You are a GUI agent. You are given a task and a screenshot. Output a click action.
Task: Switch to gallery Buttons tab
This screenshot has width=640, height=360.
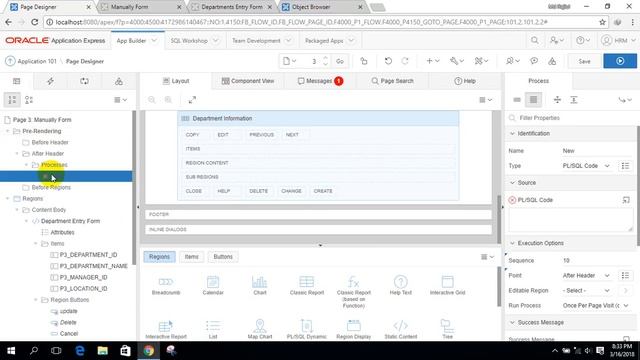[x=223, y=257]
